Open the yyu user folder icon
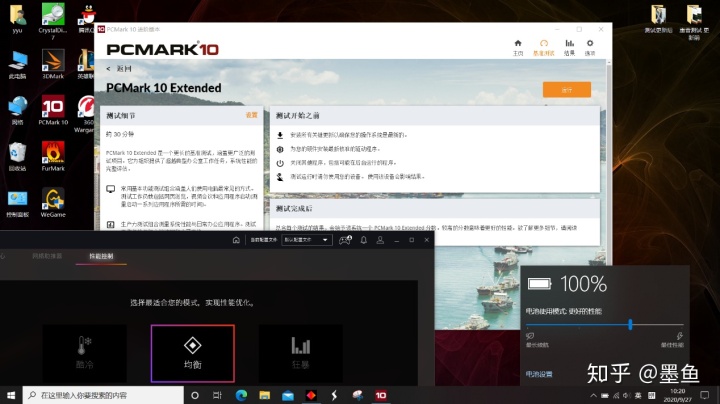This screenshot has height=404, width=720. coord(17,19)
